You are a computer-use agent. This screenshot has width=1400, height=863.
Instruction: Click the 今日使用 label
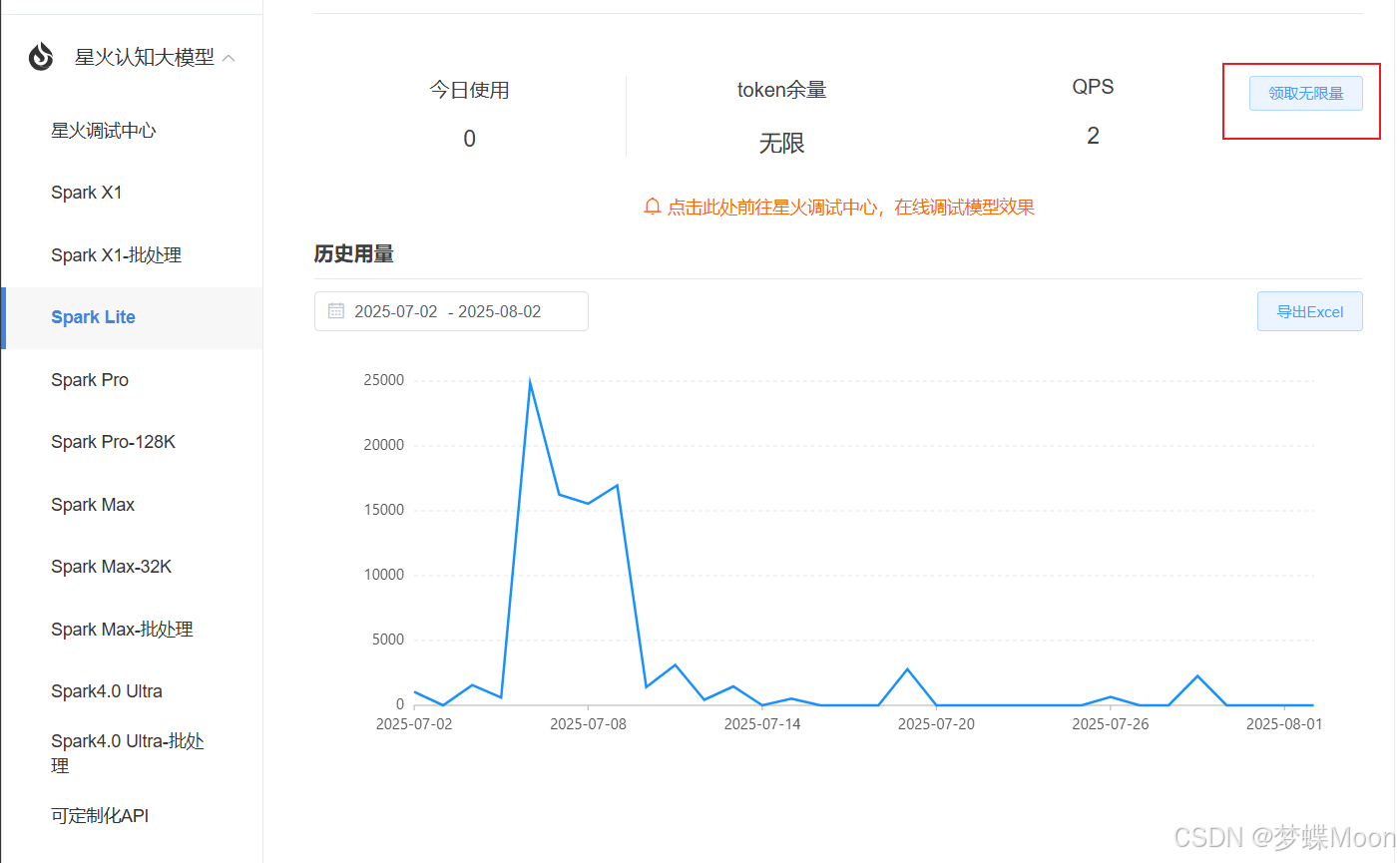[x=470, y=90]
